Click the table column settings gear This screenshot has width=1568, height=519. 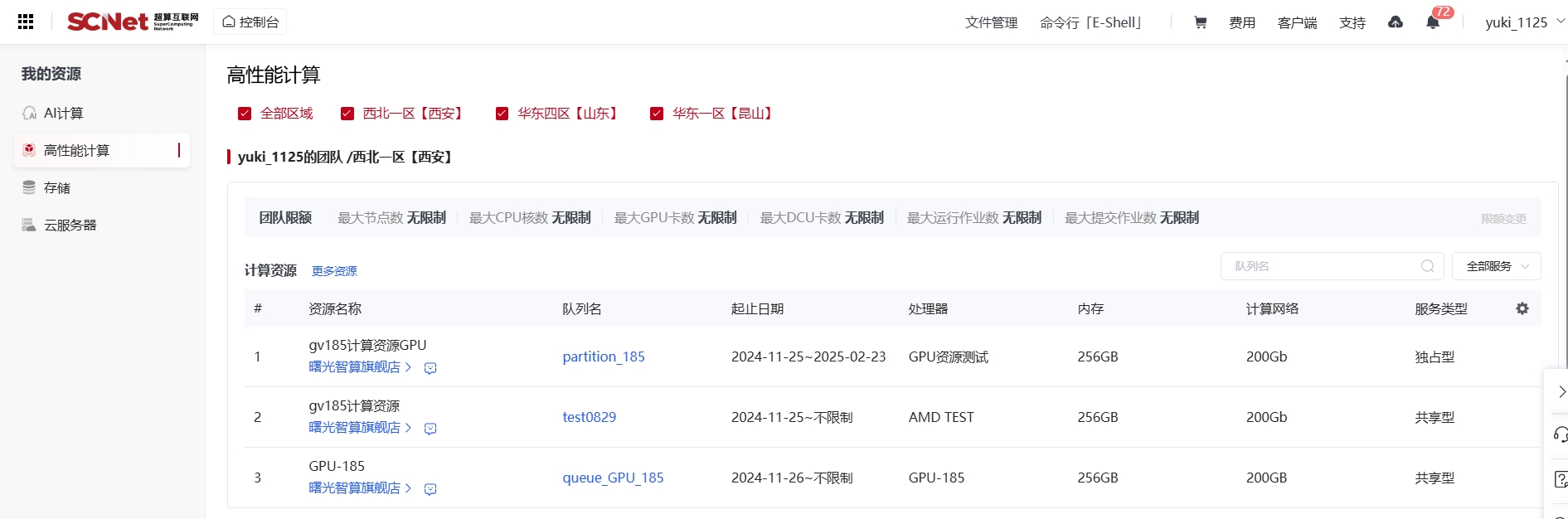click(x=1522, y=308)
